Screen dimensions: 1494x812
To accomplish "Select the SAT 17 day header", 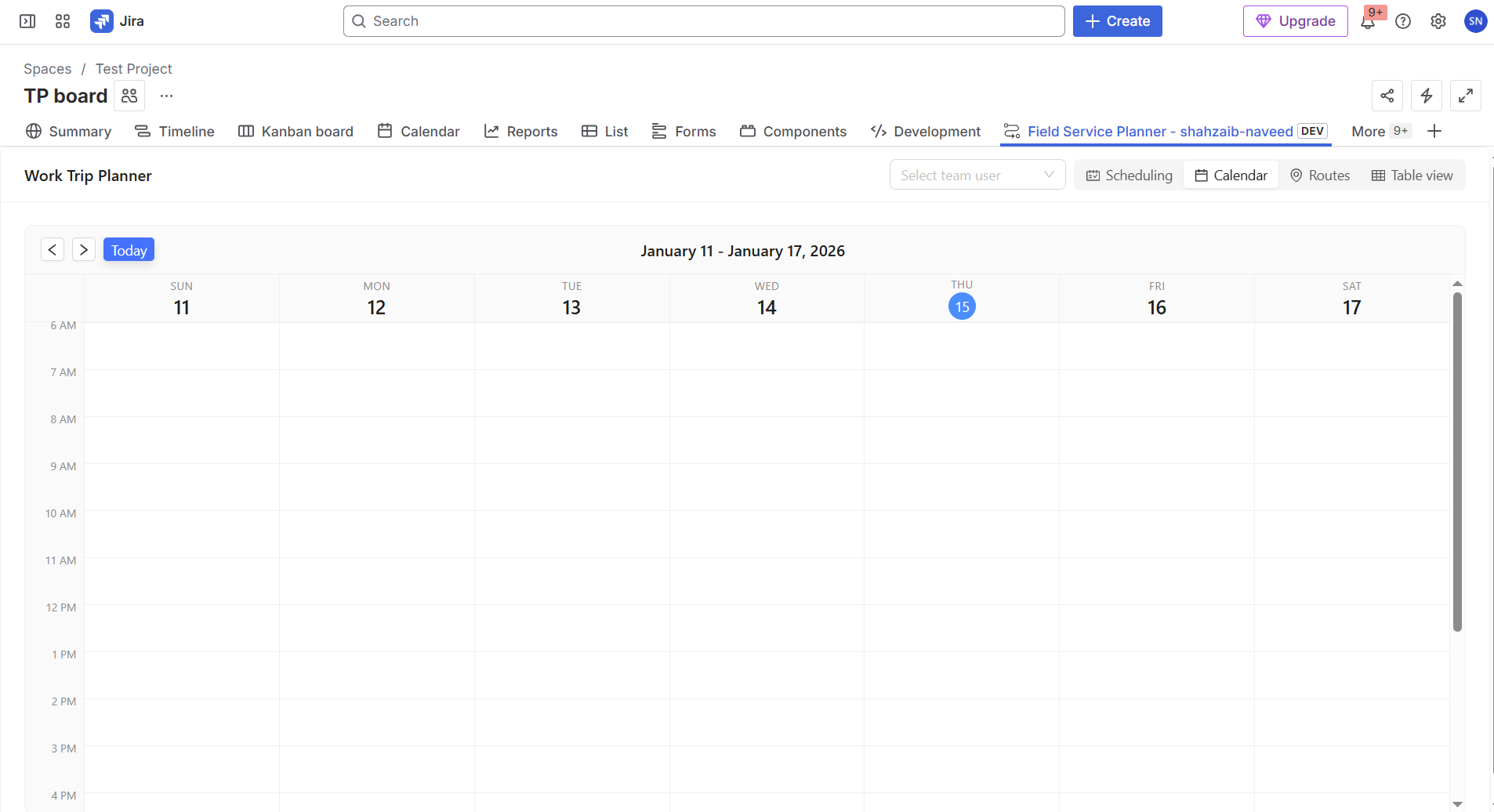I will [1352, 299].
